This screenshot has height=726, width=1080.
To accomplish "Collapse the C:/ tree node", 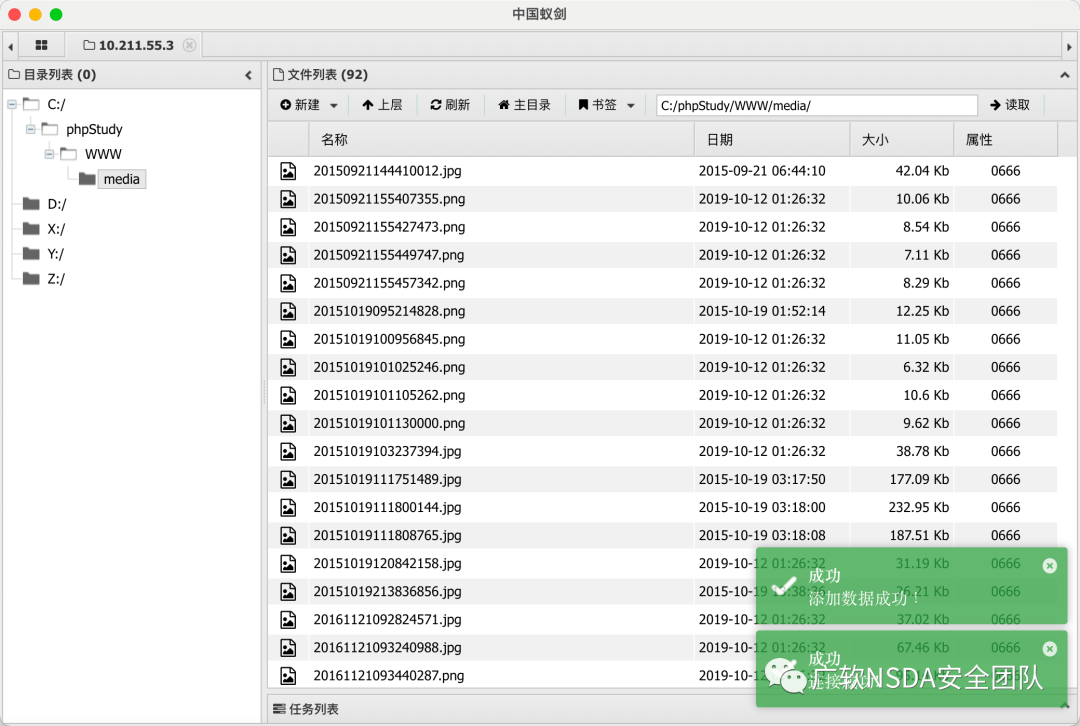I will click(12, 105).
